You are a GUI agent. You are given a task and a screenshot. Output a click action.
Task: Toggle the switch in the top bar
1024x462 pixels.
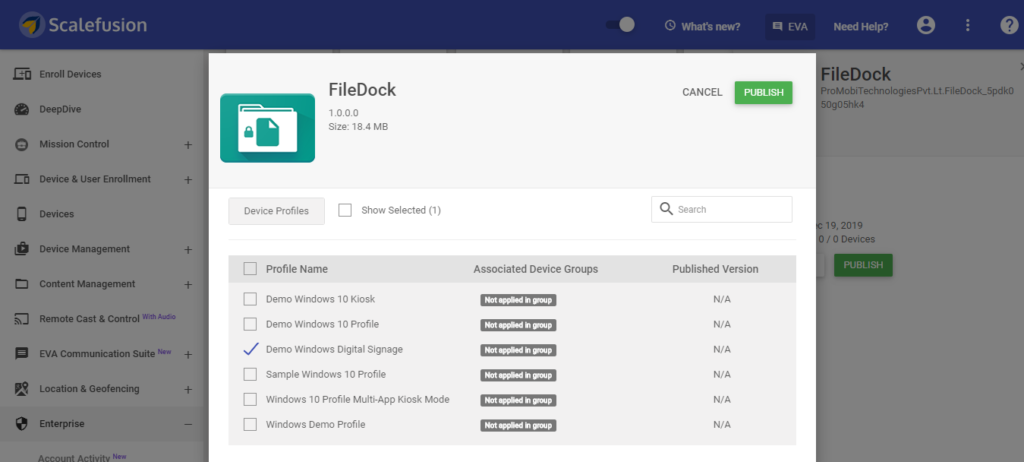tap(620, 25)
